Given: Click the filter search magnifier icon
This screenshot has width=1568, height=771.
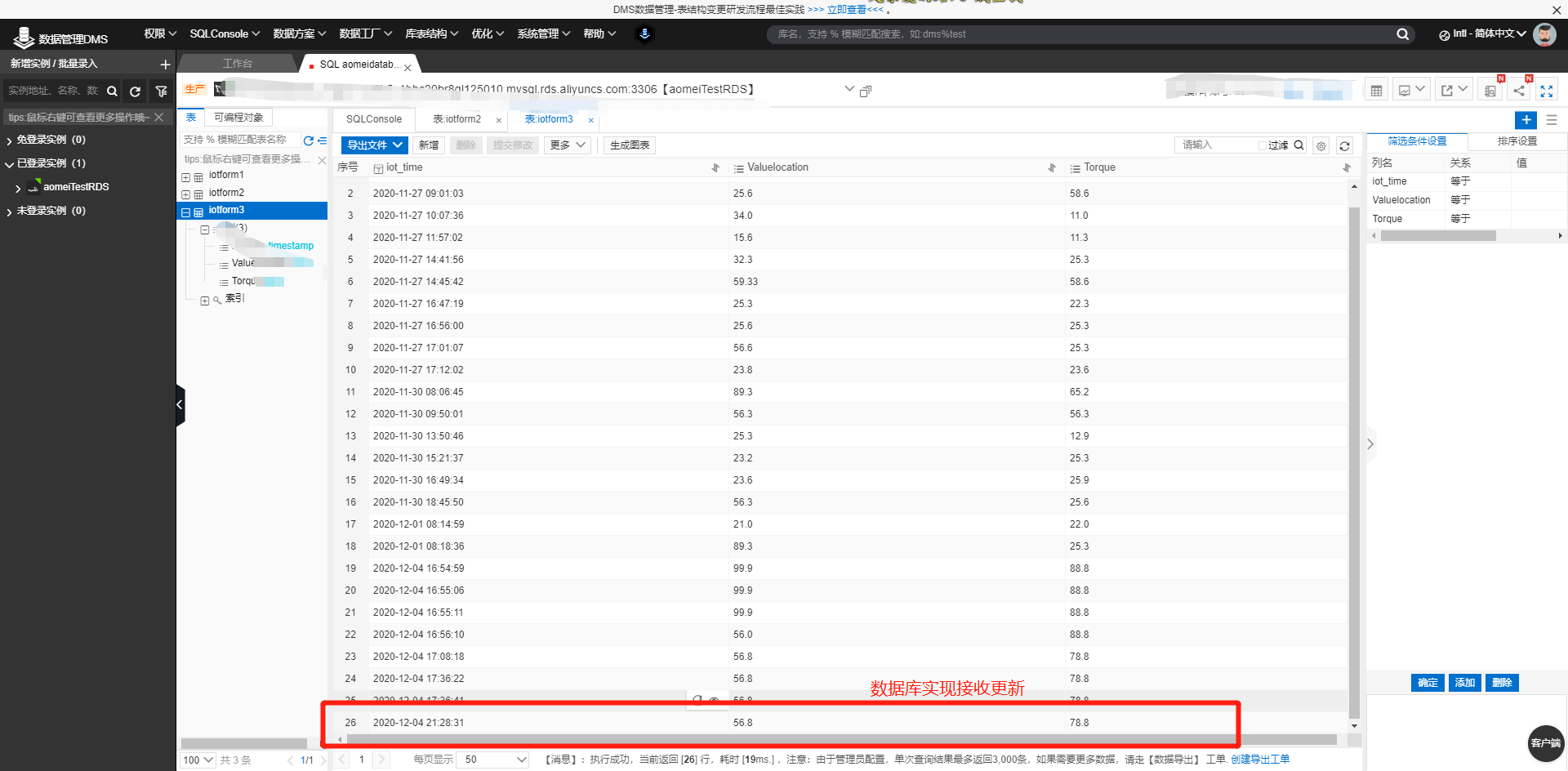Looking at the screenshot, I should pyautogui.click(x=1298, y=145).
